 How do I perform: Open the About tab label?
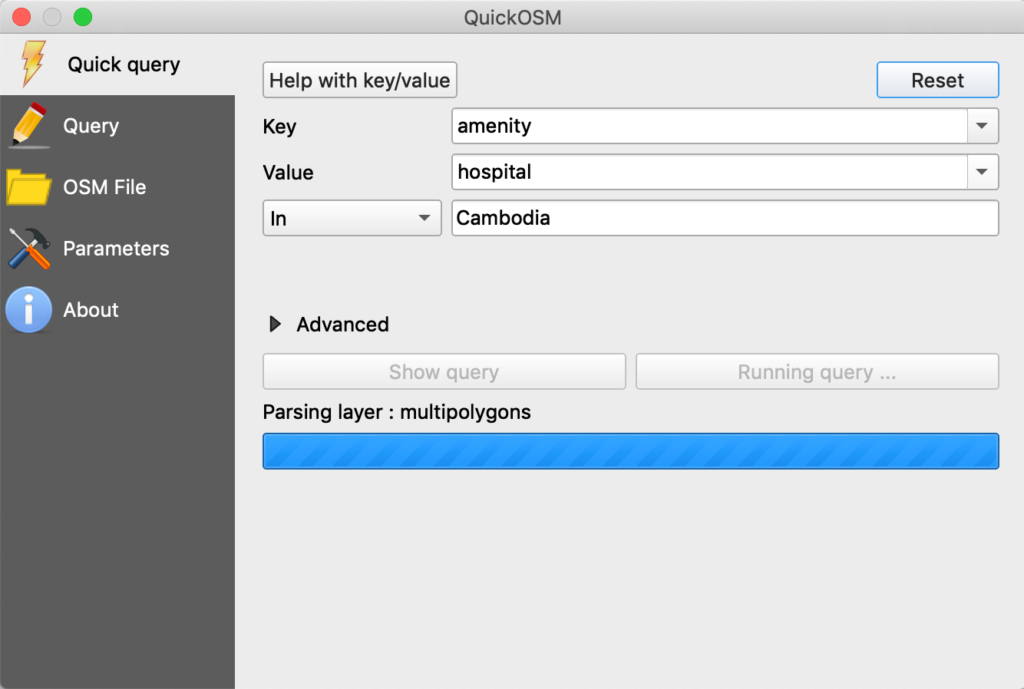91,310
